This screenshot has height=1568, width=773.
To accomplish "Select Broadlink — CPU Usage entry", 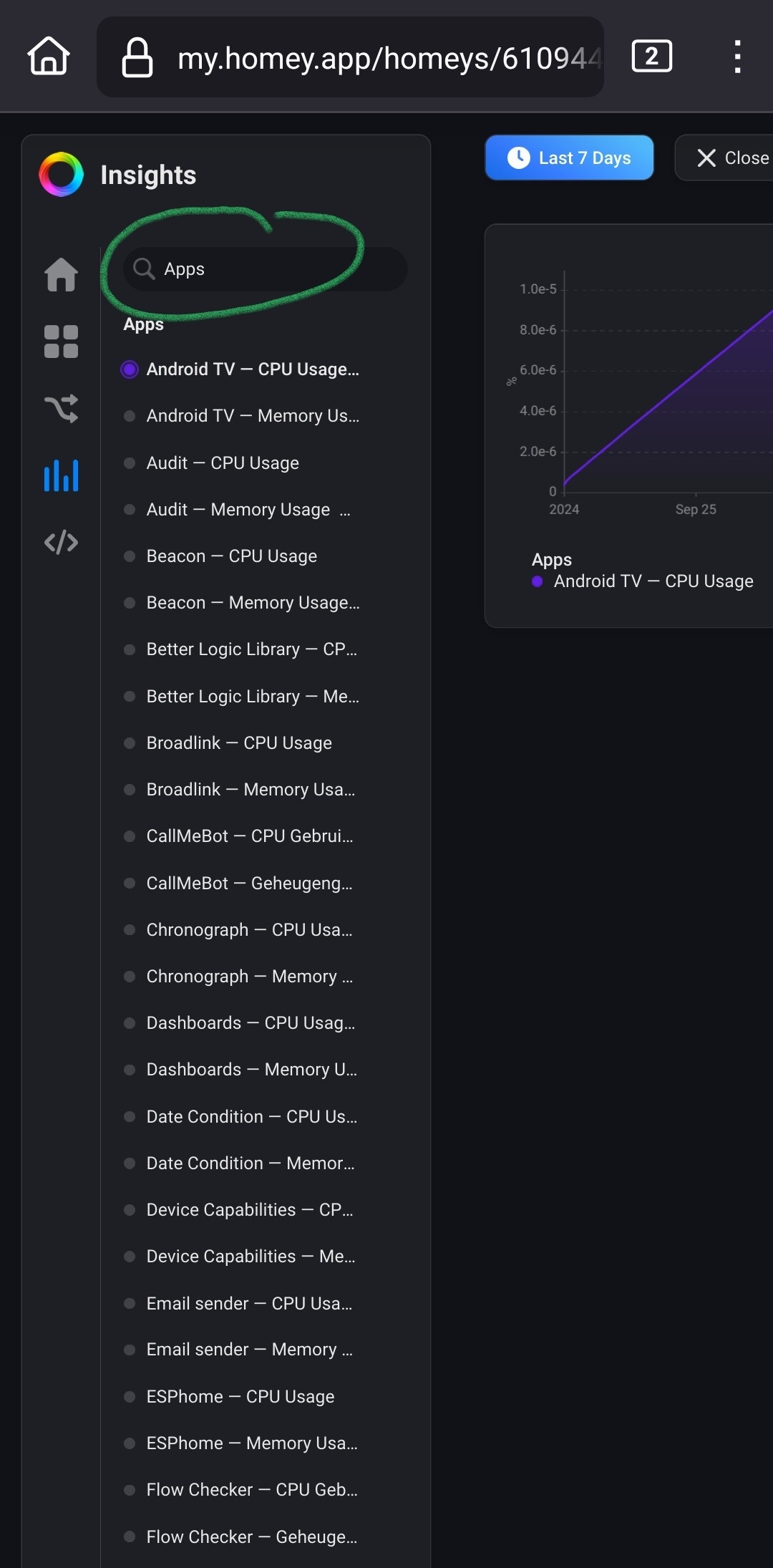I will [239, 743].
